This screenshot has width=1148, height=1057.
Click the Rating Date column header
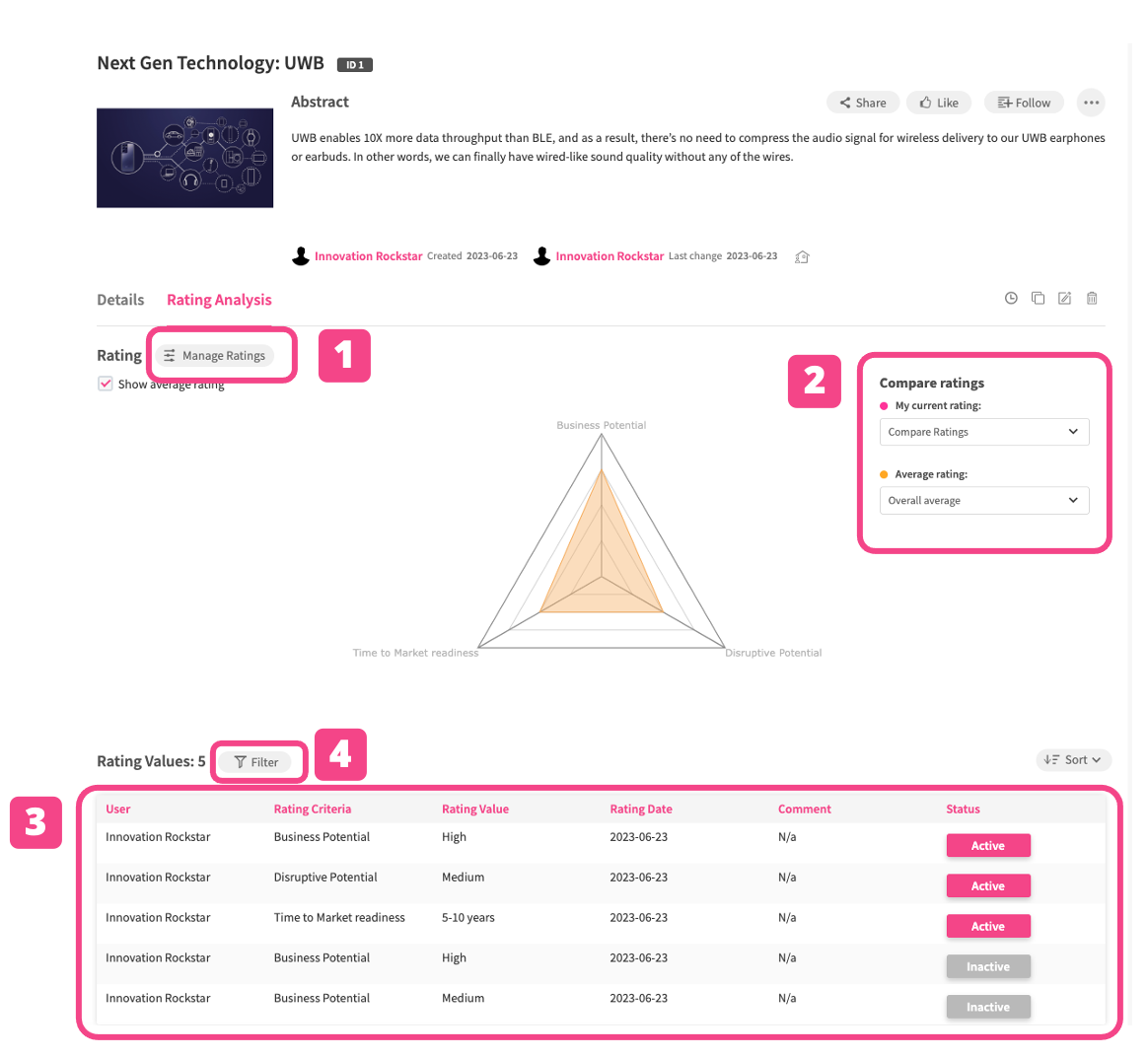[x=640, y=810]
